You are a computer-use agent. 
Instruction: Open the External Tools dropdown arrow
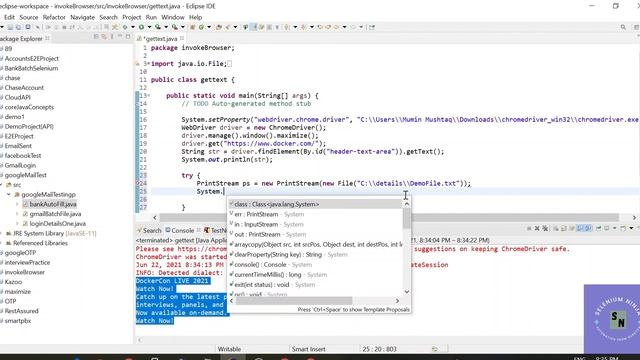[182, 27]
